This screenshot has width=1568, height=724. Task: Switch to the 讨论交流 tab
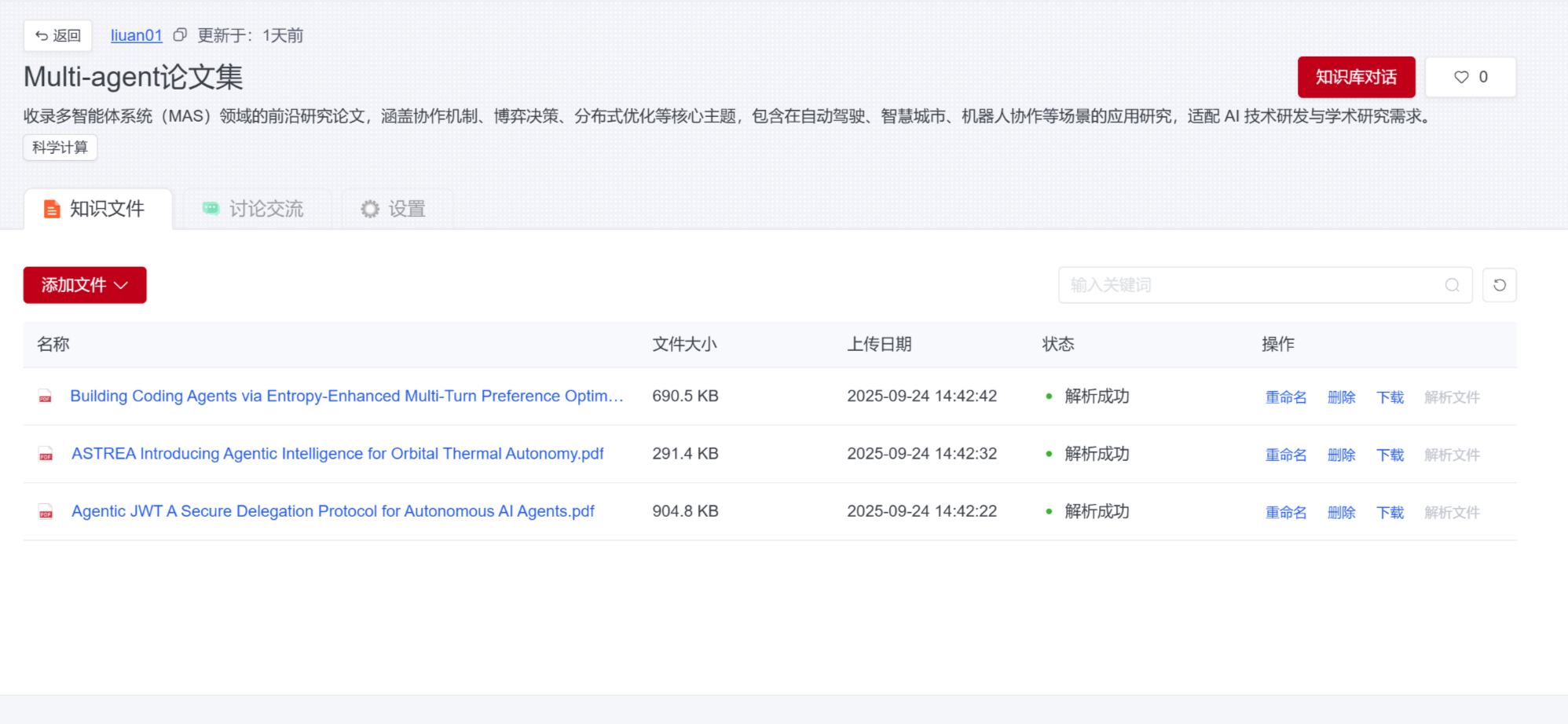254,209
